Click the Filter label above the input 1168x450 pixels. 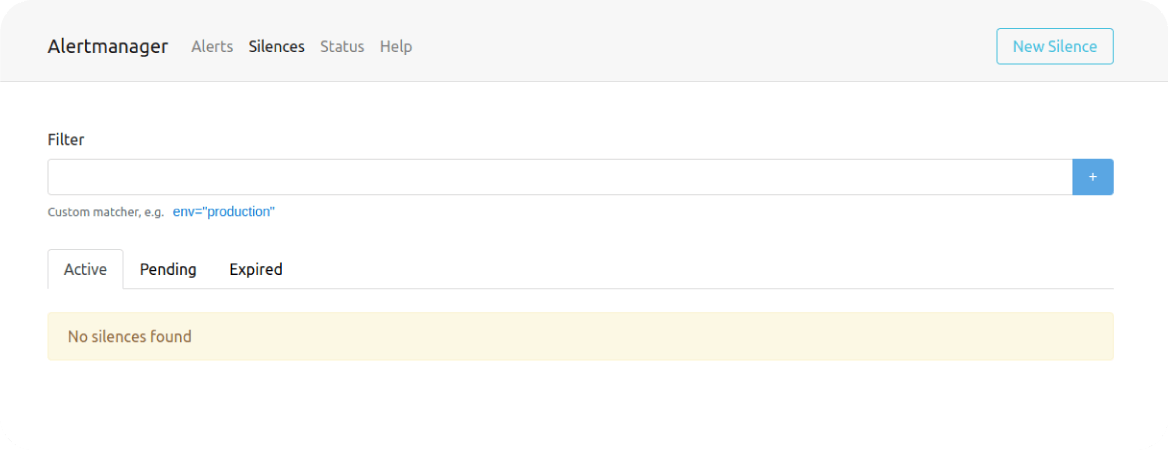(x=66, y=140)
